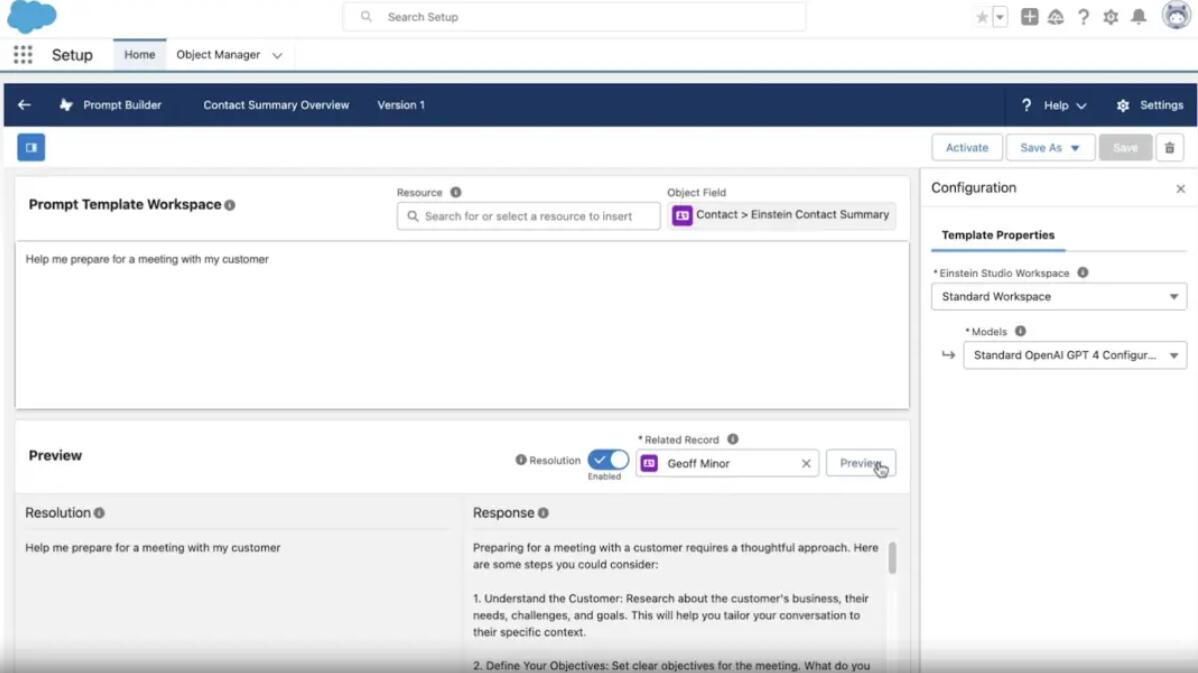Click the Response panel scrollbar

tap(892, 558)
